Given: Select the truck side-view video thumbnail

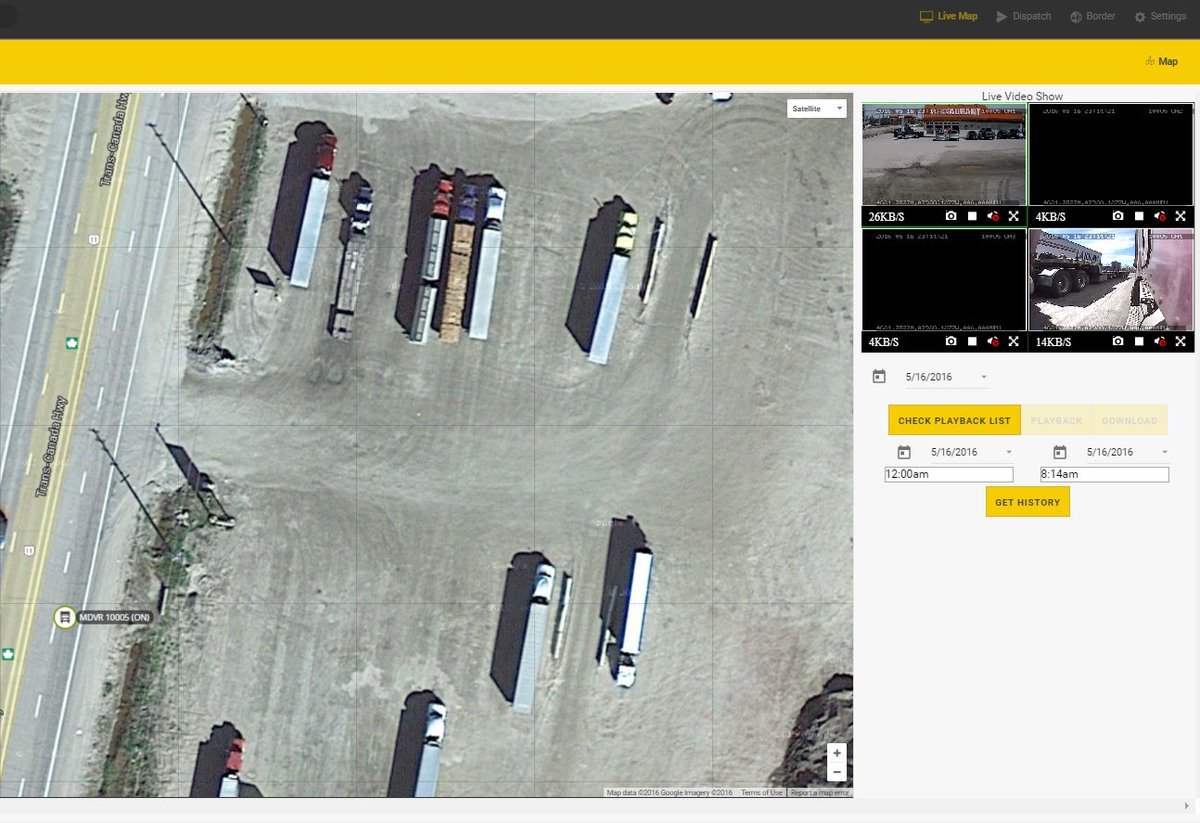Looking at the screenshot, I should coord(1111,280).
